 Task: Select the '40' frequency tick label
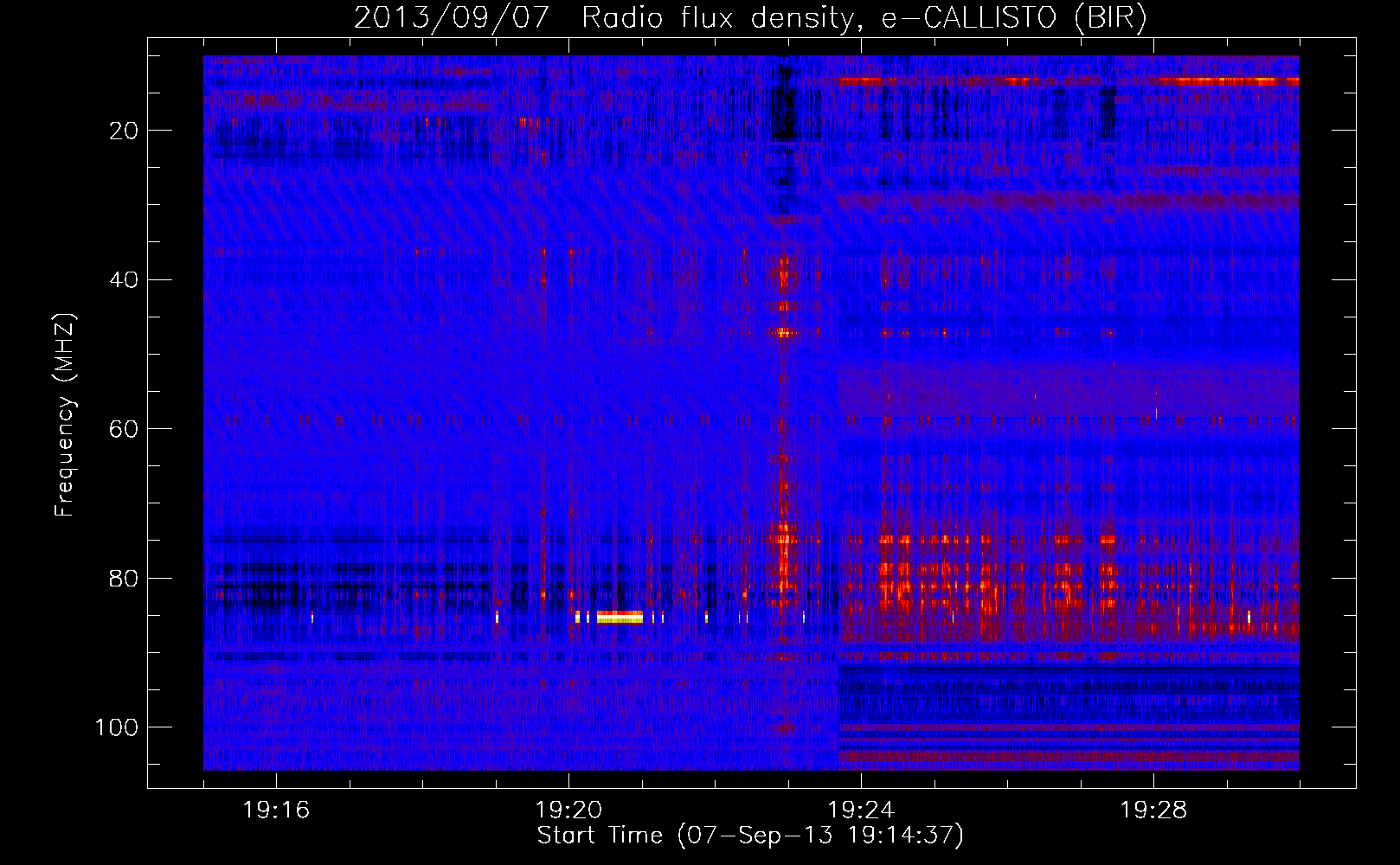coord(125,280)
